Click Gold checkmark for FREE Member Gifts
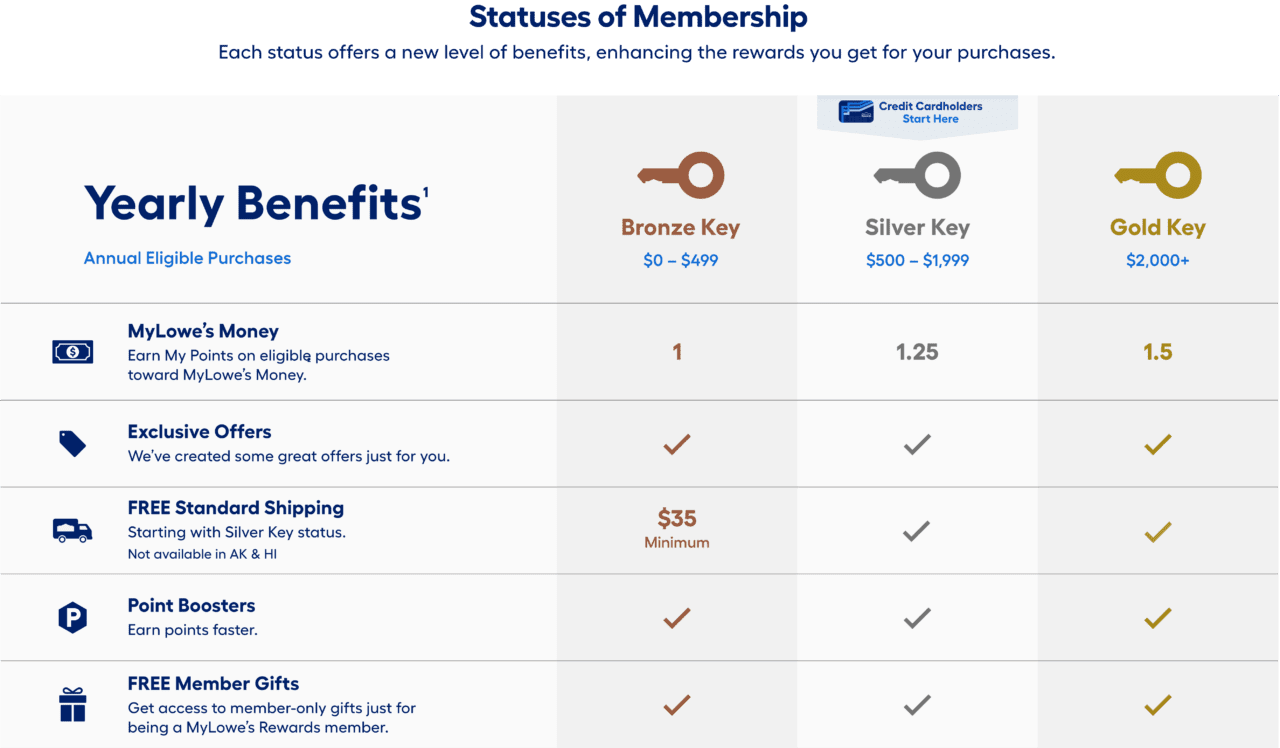 pyautogui.click(x=1157, y=705)
